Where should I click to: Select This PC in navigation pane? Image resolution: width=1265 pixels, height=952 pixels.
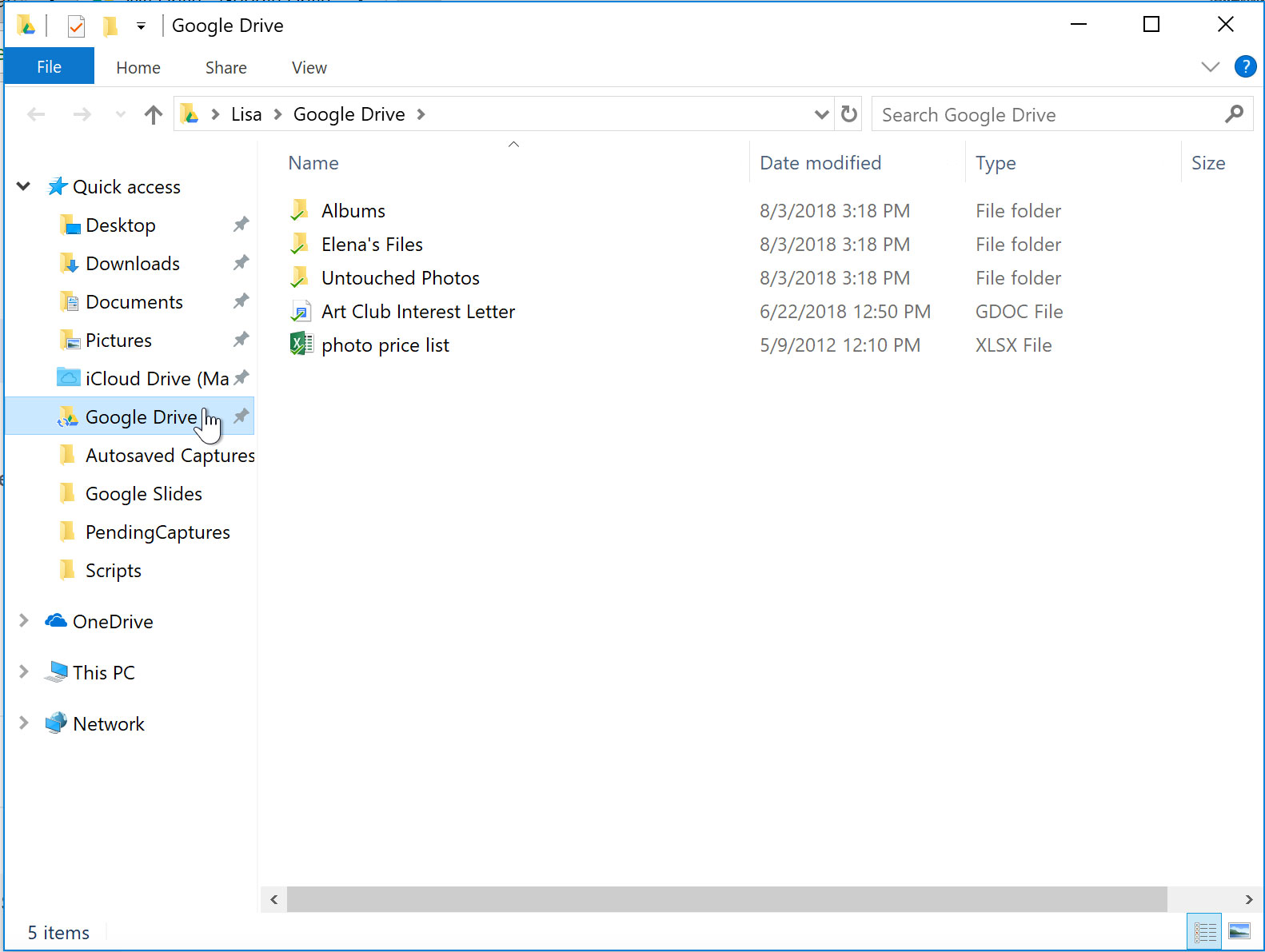[x=104, y=673]
